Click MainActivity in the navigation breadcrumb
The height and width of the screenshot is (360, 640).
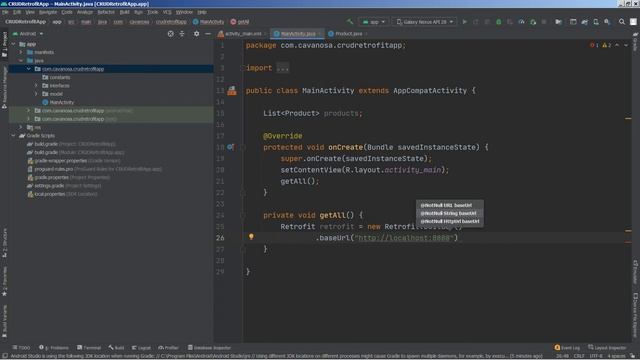point(209,22)
